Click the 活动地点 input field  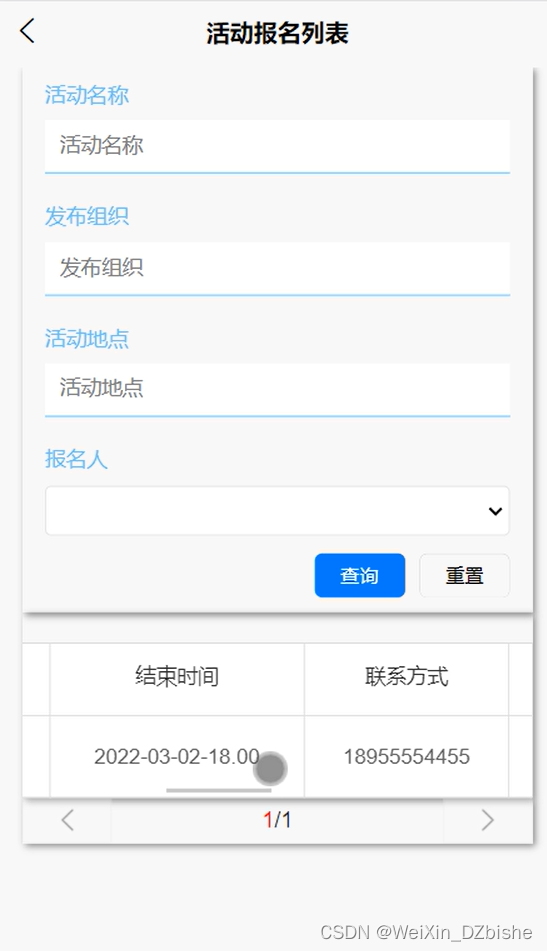coord(277,389)
